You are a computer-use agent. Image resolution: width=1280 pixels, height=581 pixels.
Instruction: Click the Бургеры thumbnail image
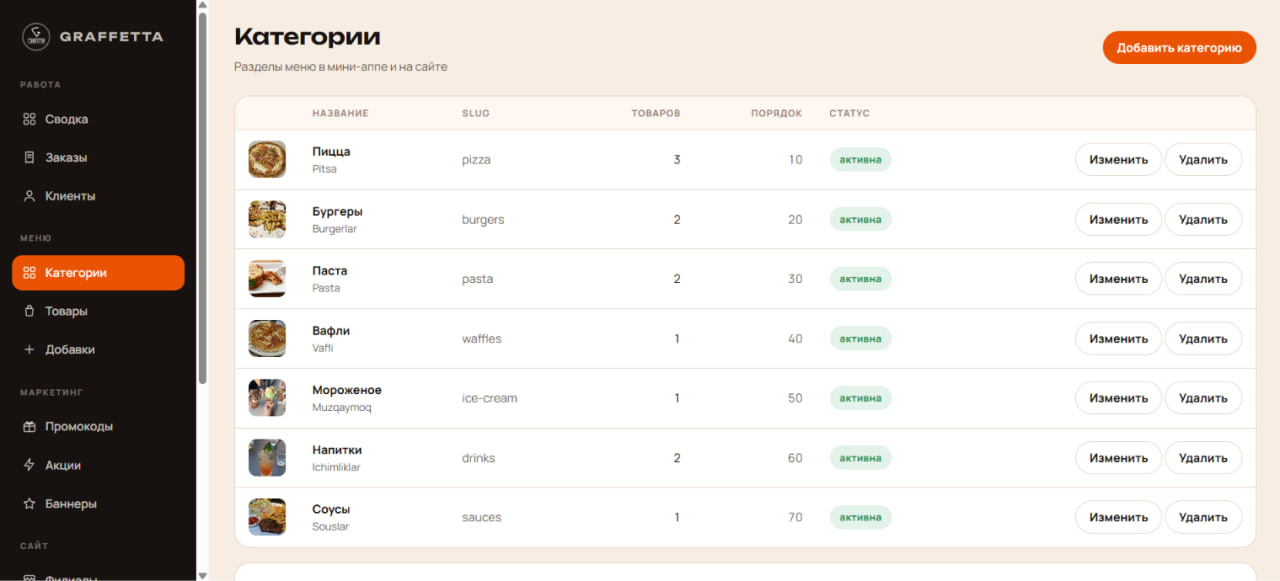(267, 219)
